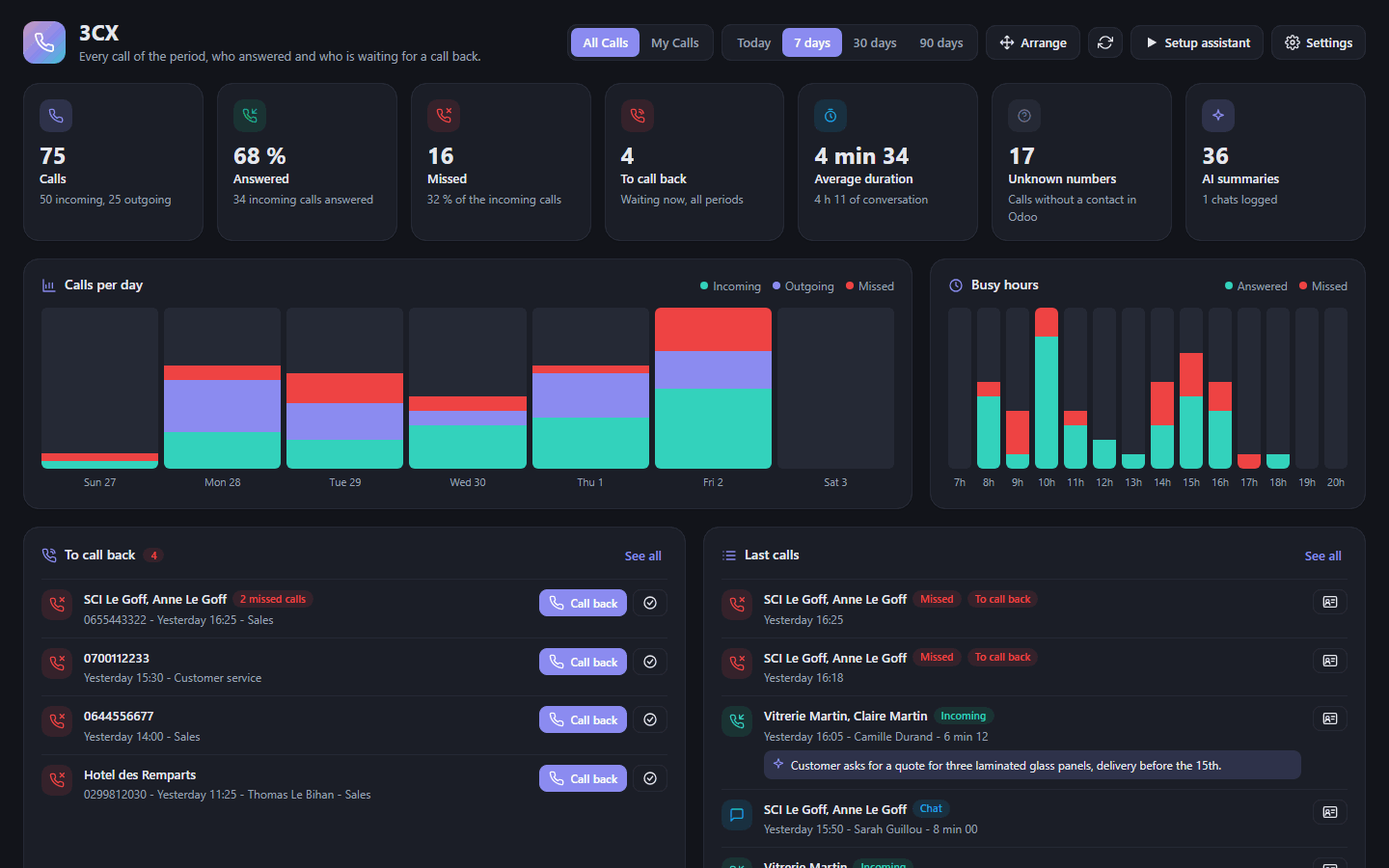Open contact card for SCI Le Goff 16:25 call
The height and width of the screenshot is (868, 1389).
1330,602
